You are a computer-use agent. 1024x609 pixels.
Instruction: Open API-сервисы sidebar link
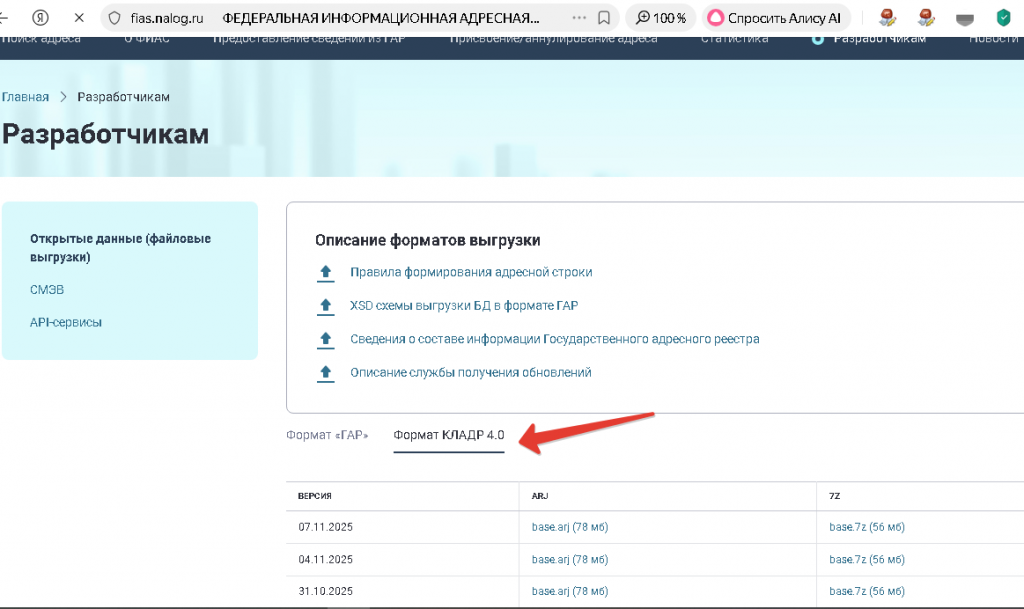[66, 322]
